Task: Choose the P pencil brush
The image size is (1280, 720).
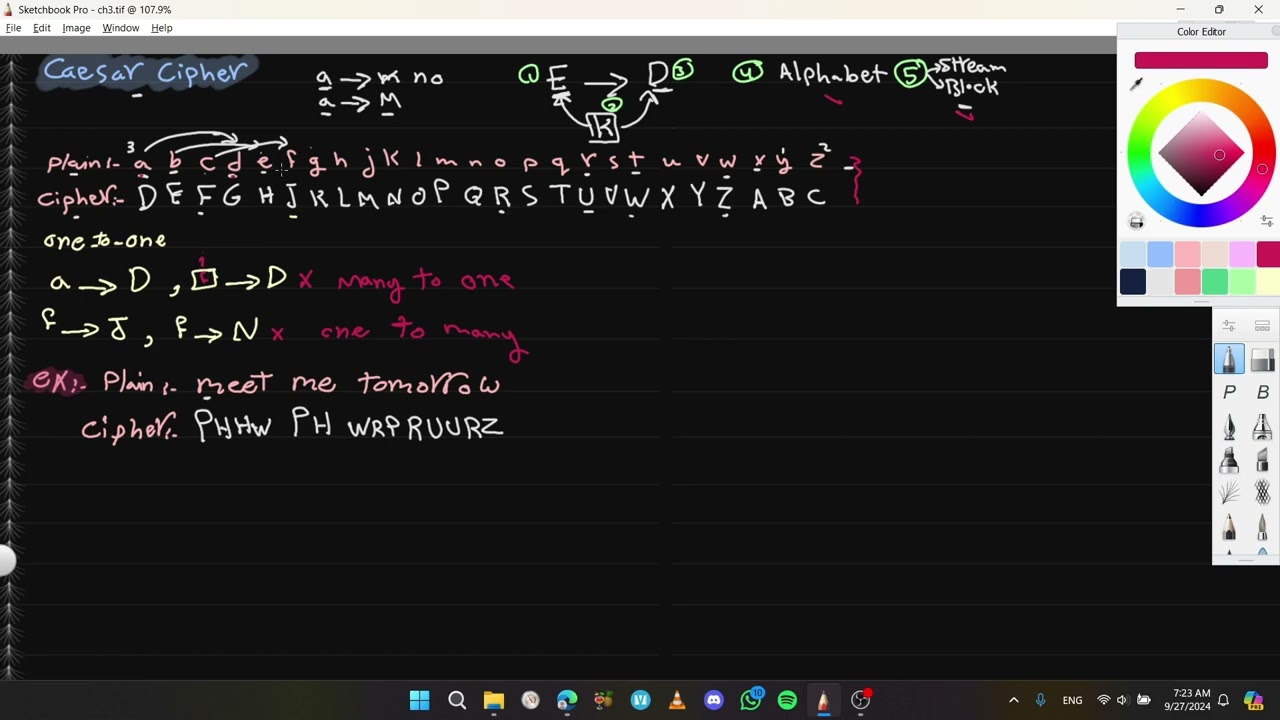Action: [1229, 392]
